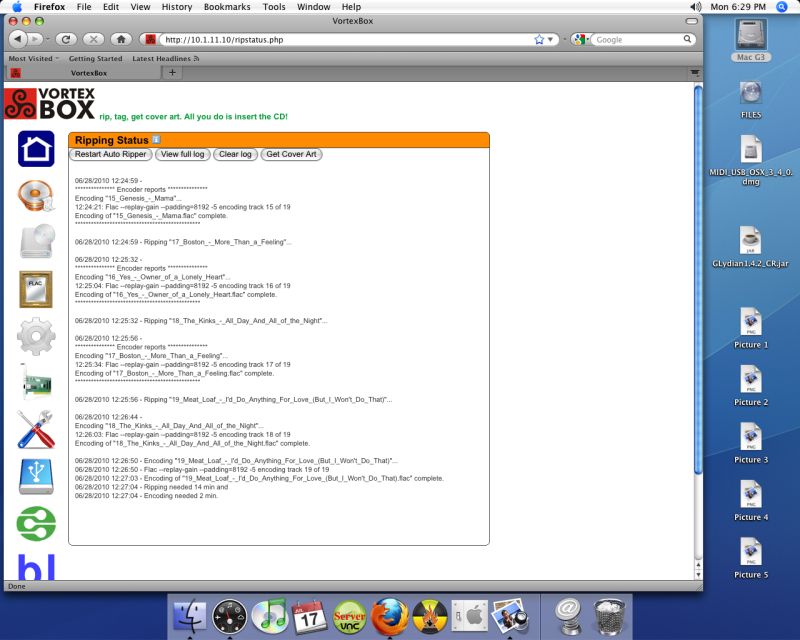This screenshot has width=800, height=640.
Task: Reload the page with the refresh button
Action: point(66,39)
